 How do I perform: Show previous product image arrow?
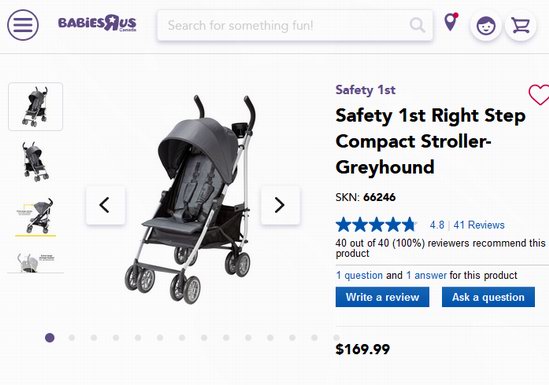[x=105, y=205]
